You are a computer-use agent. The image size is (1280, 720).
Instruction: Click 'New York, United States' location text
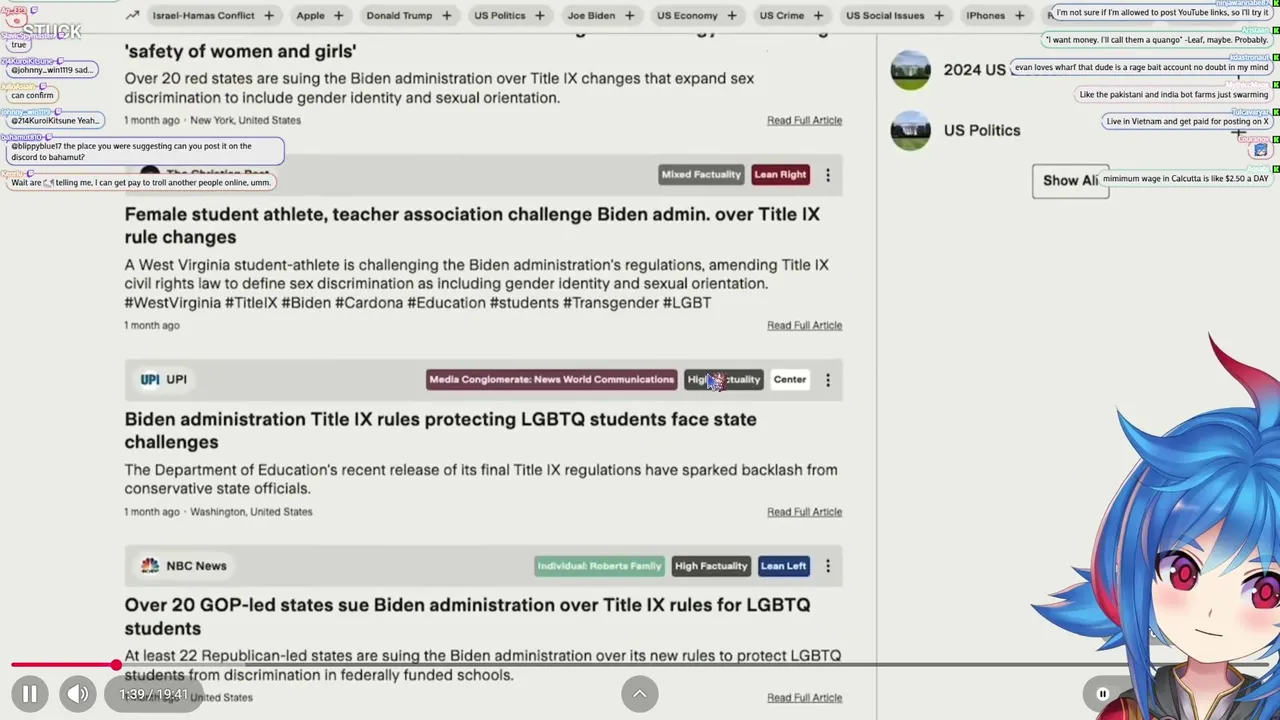pyautogui.click(x=245, y=120)
